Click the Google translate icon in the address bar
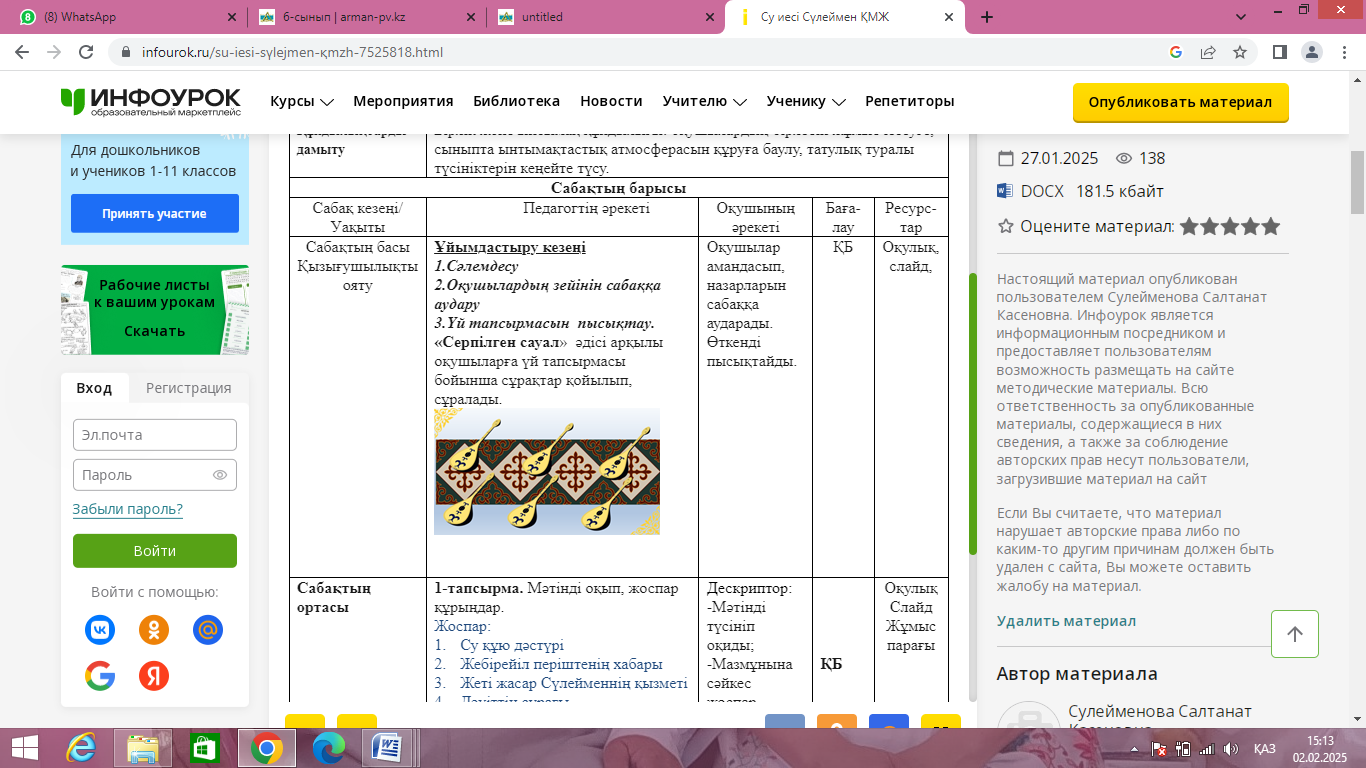This screenshot has width=1366, height=768. pos(1176,52)
